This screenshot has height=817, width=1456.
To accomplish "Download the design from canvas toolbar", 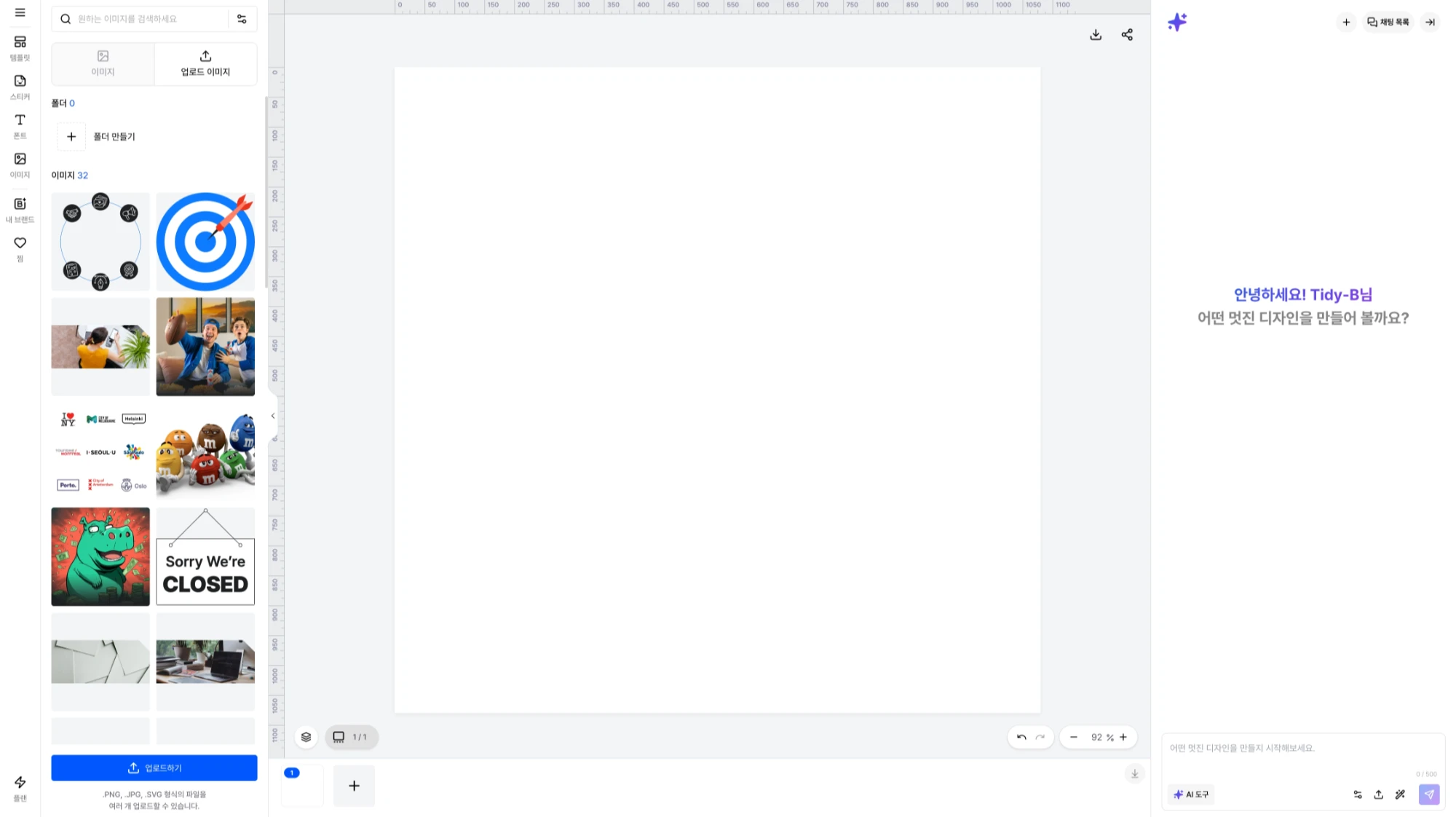I will click(1096, 35).
